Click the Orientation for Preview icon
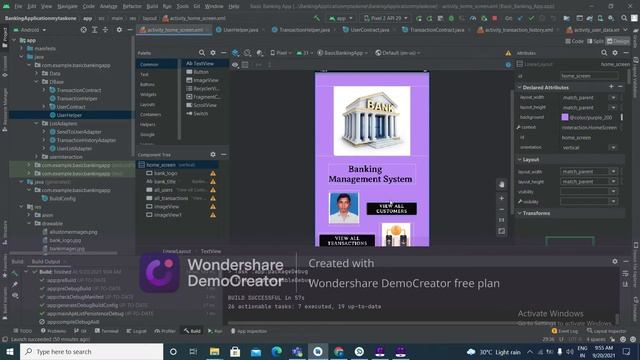This screenshot has height=360, width=640. 247,53
